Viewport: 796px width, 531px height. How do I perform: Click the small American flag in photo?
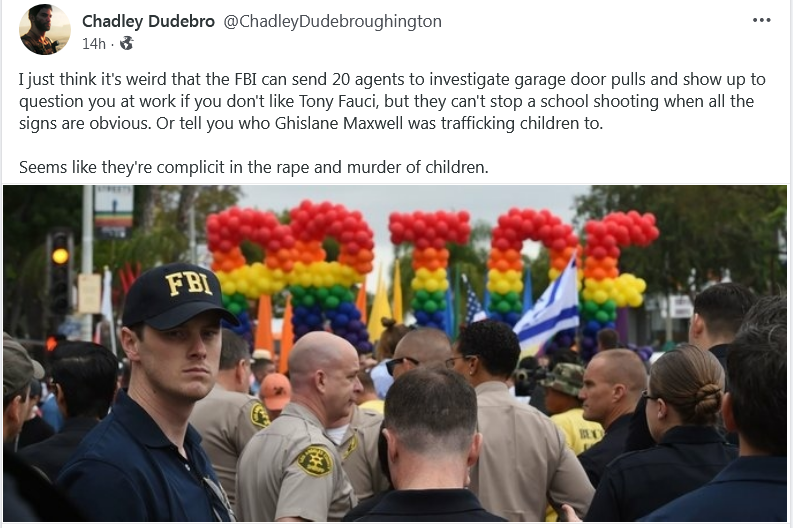click(475, 306)
